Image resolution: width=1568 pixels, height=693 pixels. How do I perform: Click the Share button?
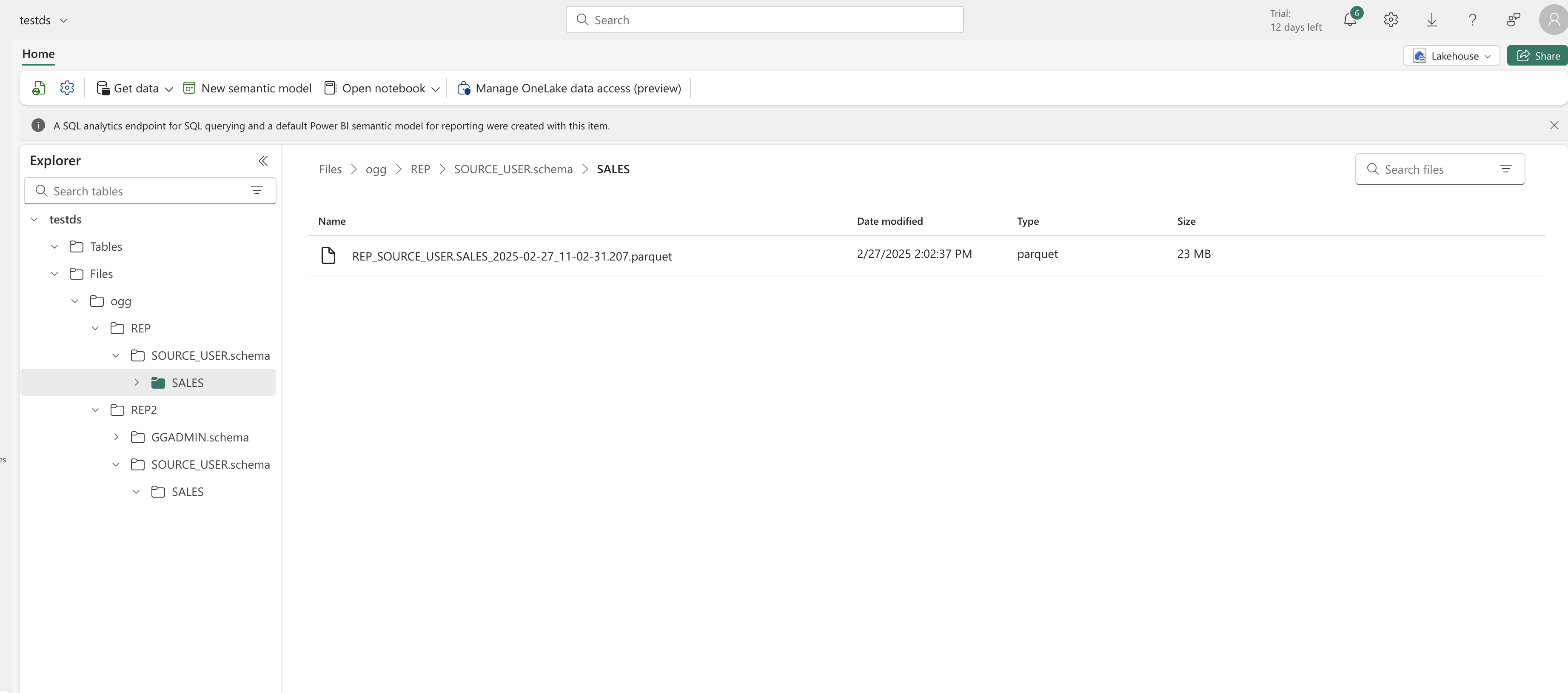pos(1538,56)
